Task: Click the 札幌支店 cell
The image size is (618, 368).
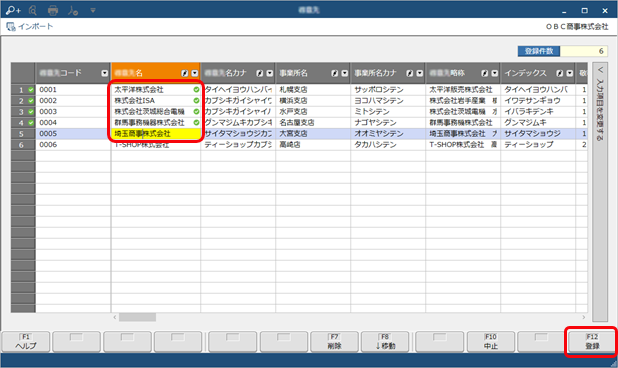Action: point(313,90)
